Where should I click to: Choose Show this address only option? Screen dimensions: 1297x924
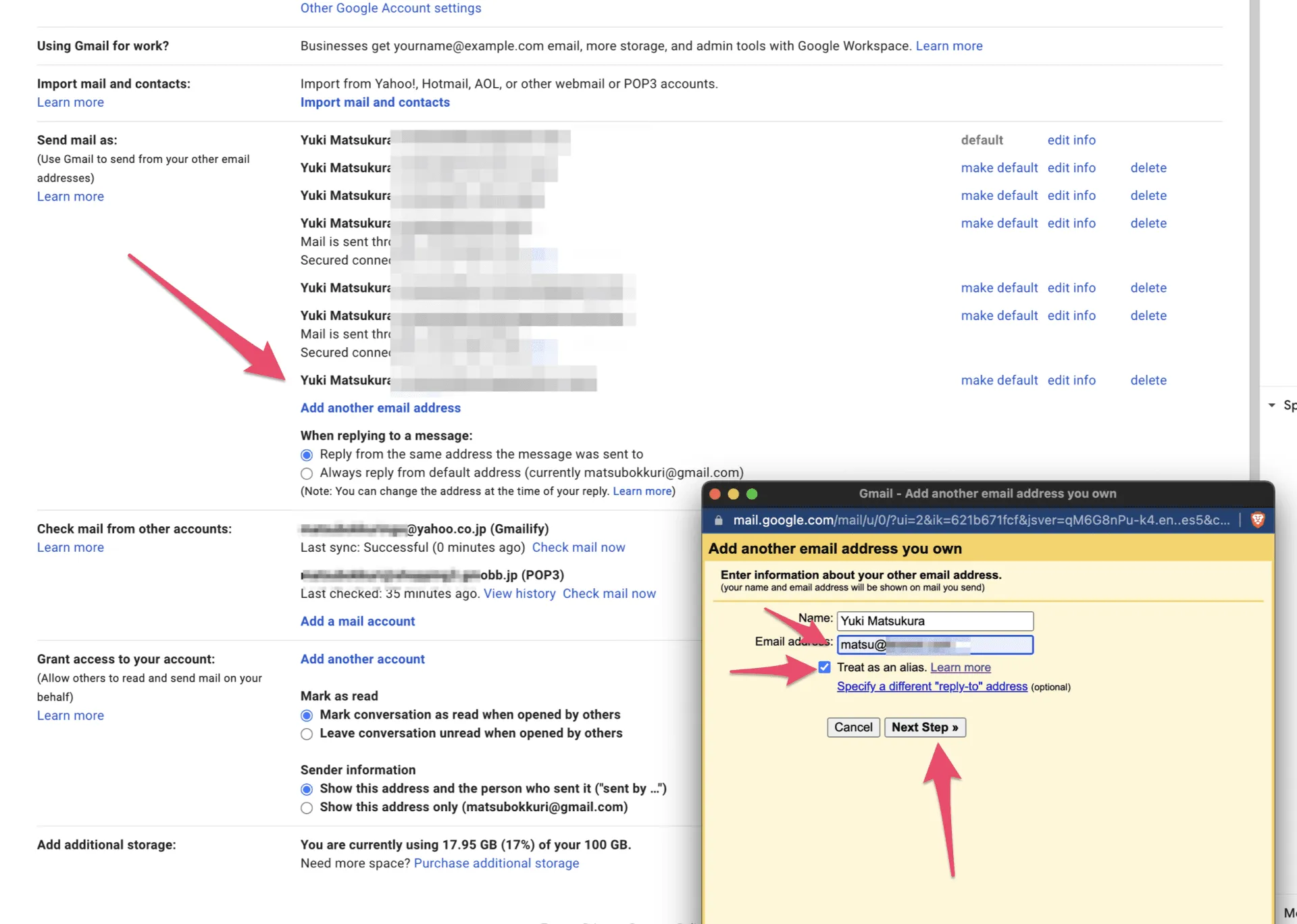coord(307,808)
